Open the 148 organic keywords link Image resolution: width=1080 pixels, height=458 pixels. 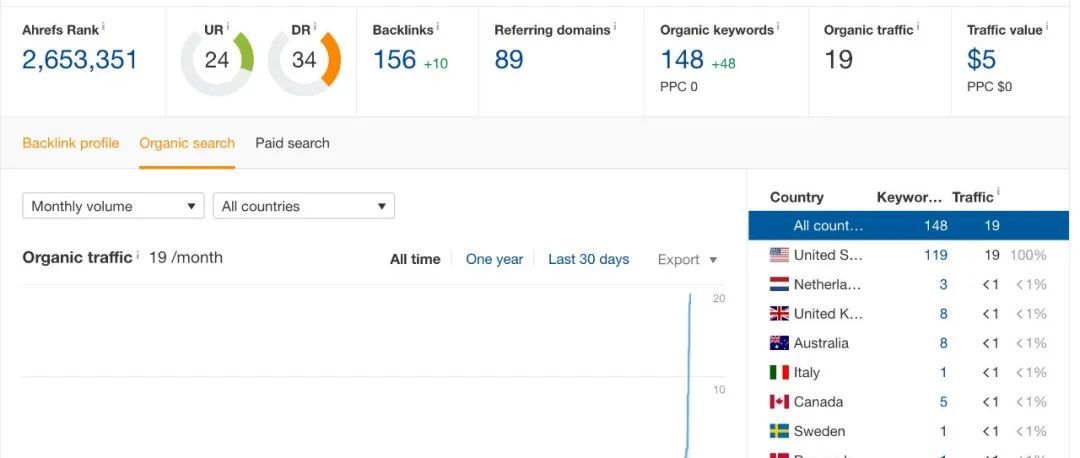682,60
